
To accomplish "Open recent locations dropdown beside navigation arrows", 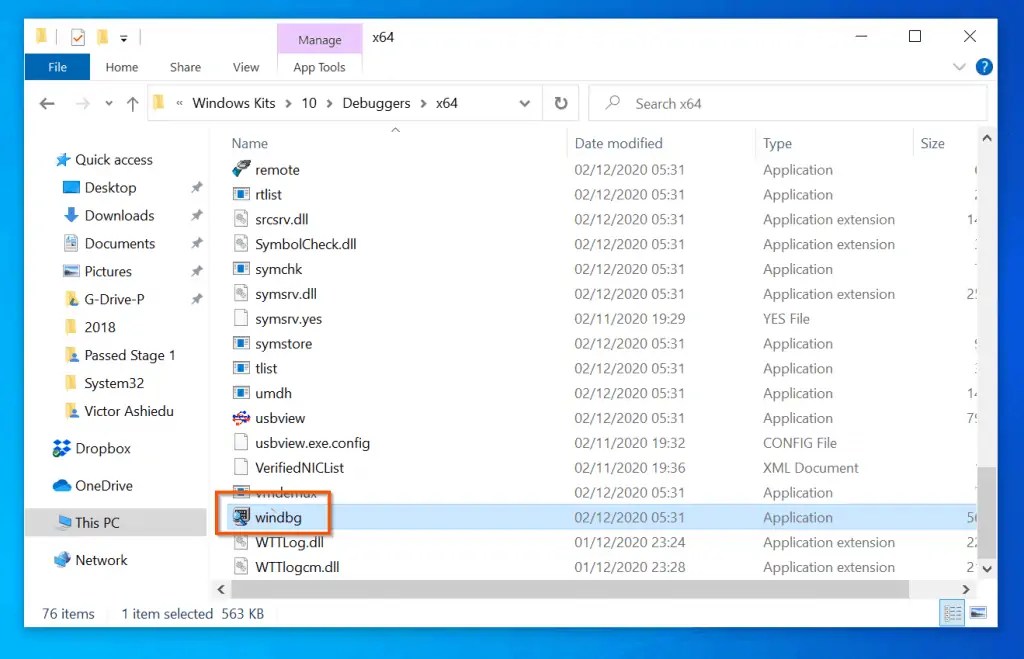I will point(108,103).
